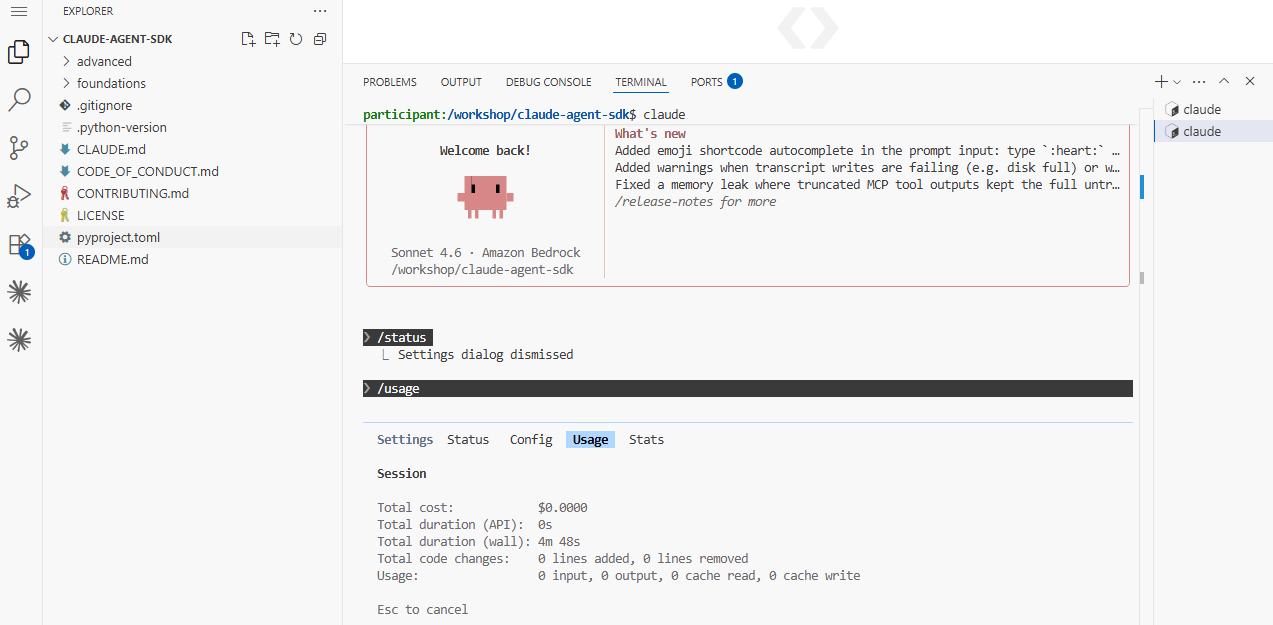Click the Esc to cancel text
1273x625 pixels.
coord(422,610)
